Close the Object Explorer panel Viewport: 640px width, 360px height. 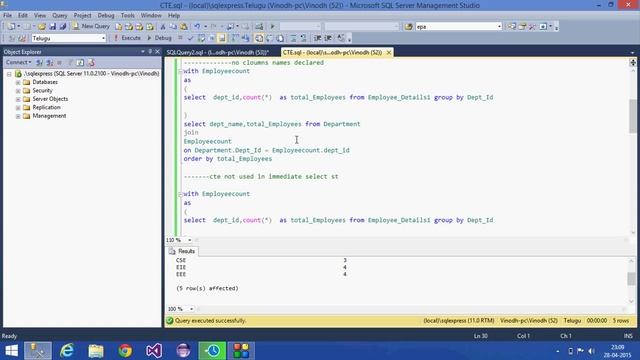[157, 51]
